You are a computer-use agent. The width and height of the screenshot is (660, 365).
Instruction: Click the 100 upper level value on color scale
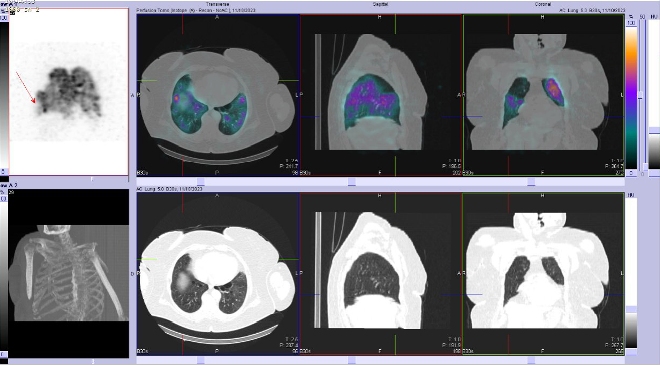pyautogui.click(x=631, y=23)
